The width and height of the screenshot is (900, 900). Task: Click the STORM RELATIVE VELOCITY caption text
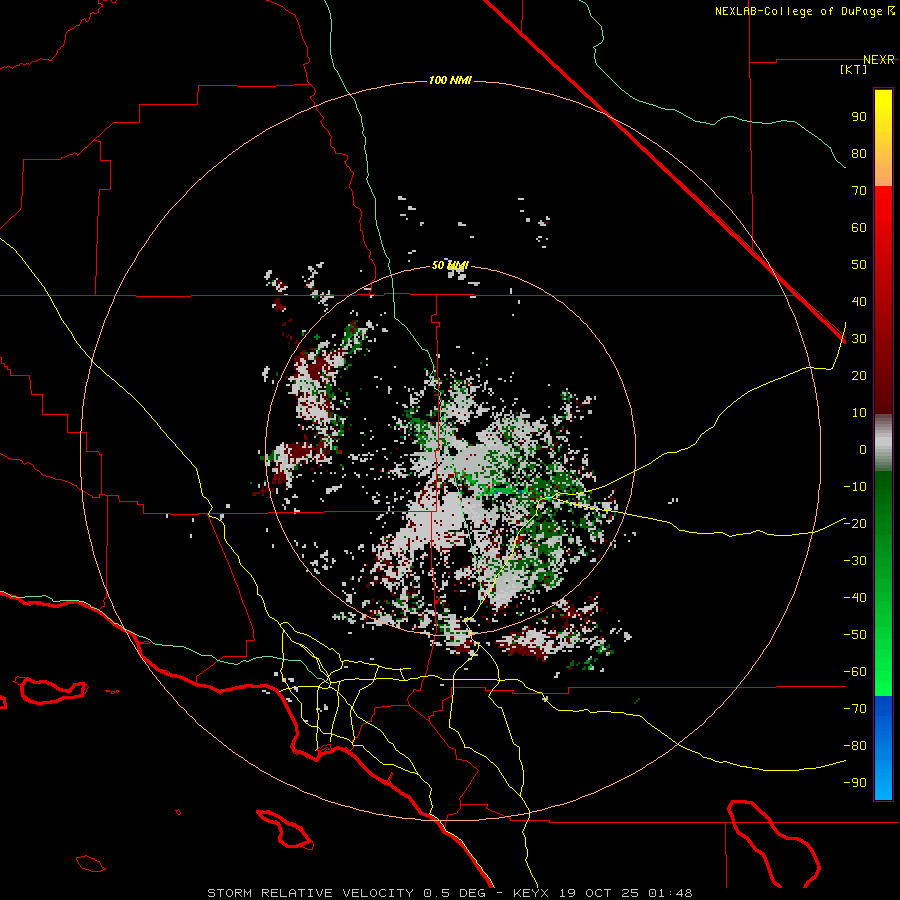click(310, 893)
